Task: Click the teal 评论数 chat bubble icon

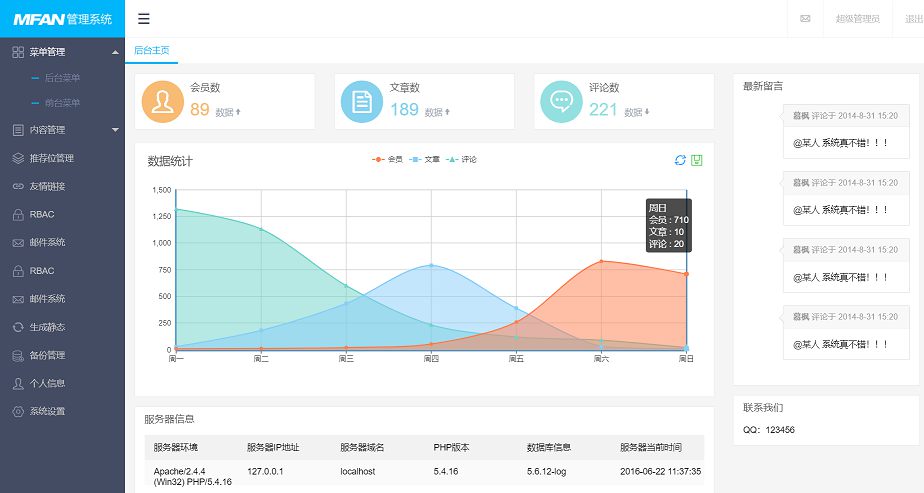Action: click(561, 102)
